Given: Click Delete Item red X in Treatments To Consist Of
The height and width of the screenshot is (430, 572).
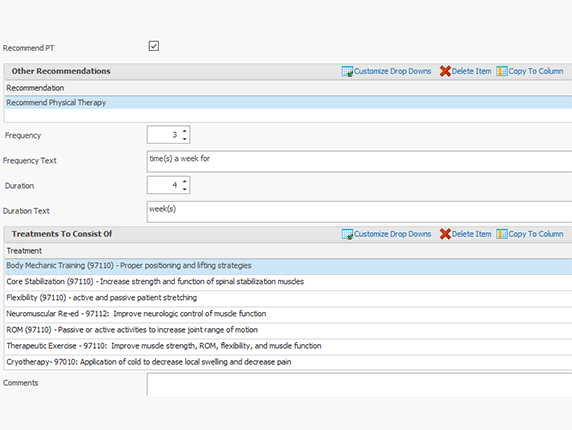Looking at the screenshot, I should point(445,234).
